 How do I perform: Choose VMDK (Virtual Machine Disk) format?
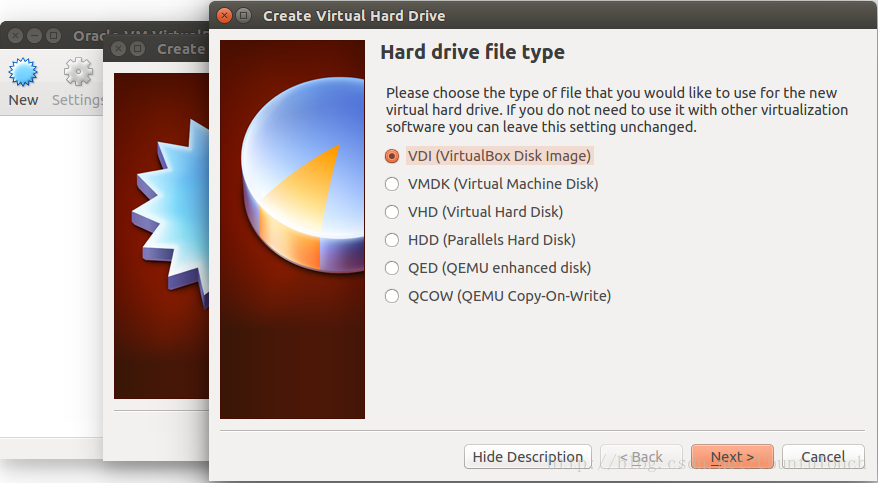pos(392,184)
